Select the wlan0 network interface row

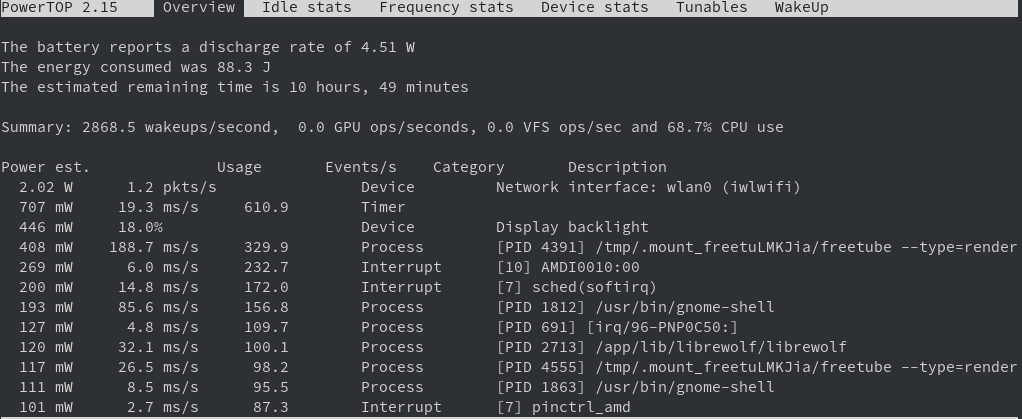pyautogui.click(x=648, y=187)
